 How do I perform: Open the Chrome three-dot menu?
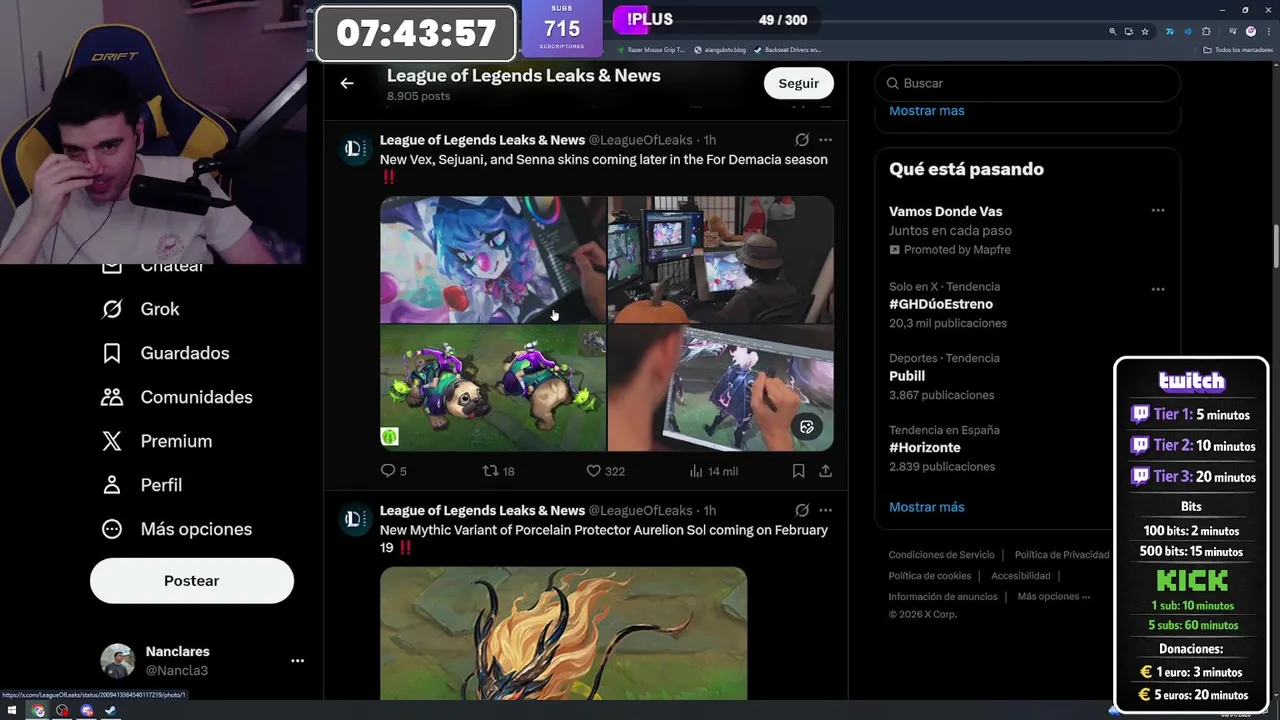pos(1268,31)
